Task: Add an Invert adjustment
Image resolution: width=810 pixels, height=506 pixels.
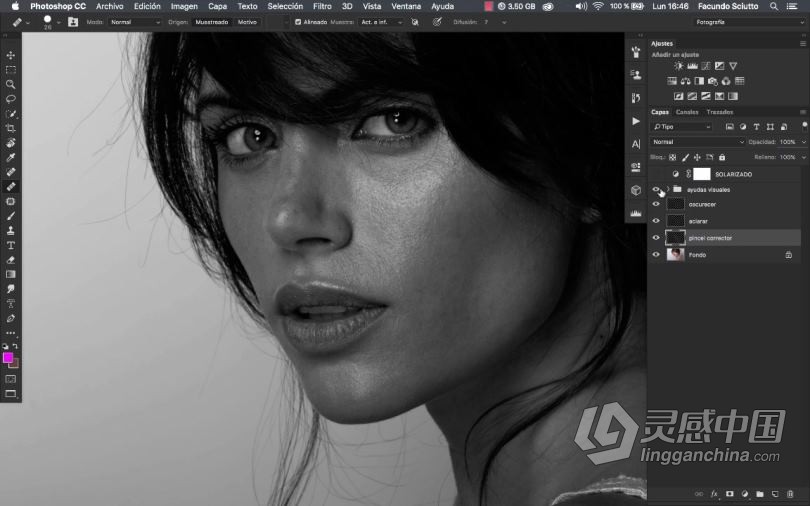Action: point(679,96)
